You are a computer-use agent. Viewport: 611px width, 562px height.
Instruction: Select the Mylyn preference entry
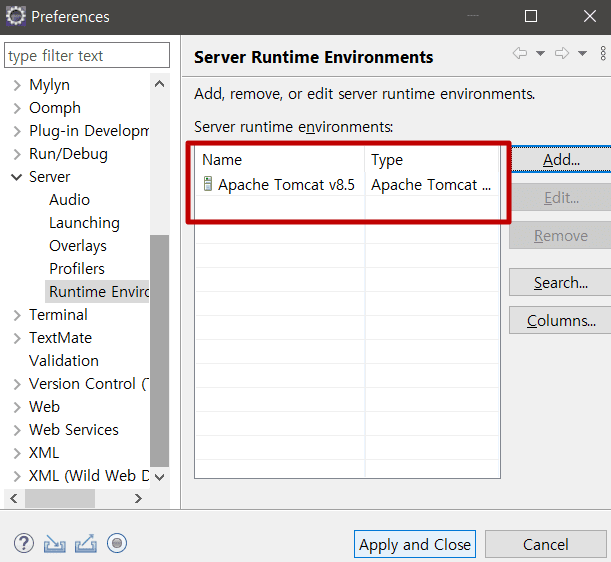point(49,85)
